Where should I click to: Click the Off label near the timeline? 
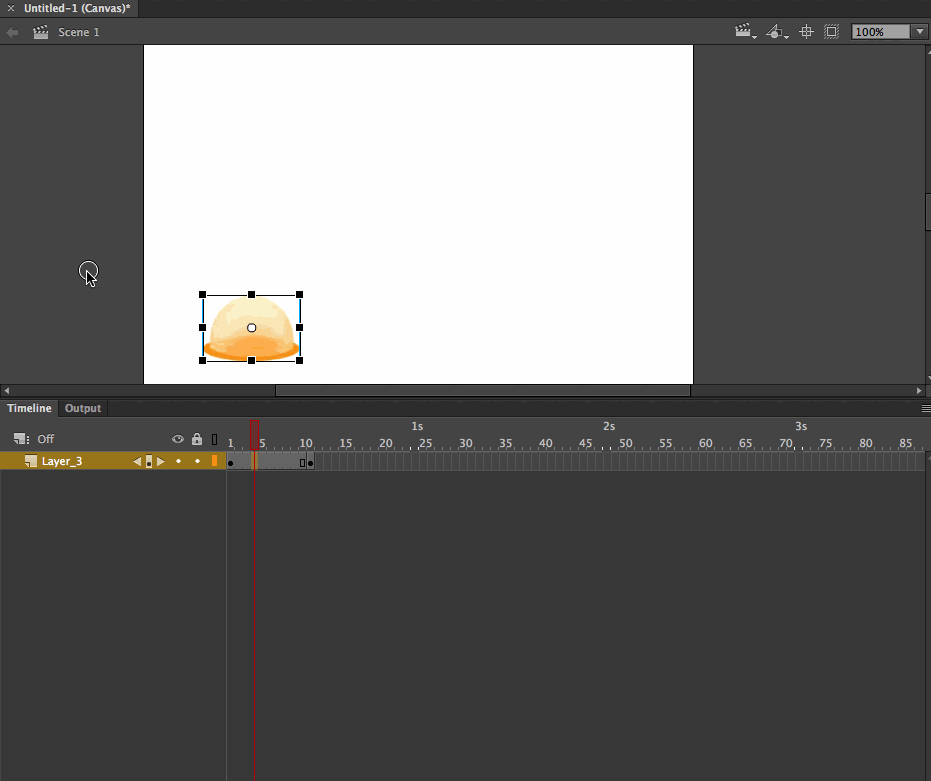(x=45, y=439)
